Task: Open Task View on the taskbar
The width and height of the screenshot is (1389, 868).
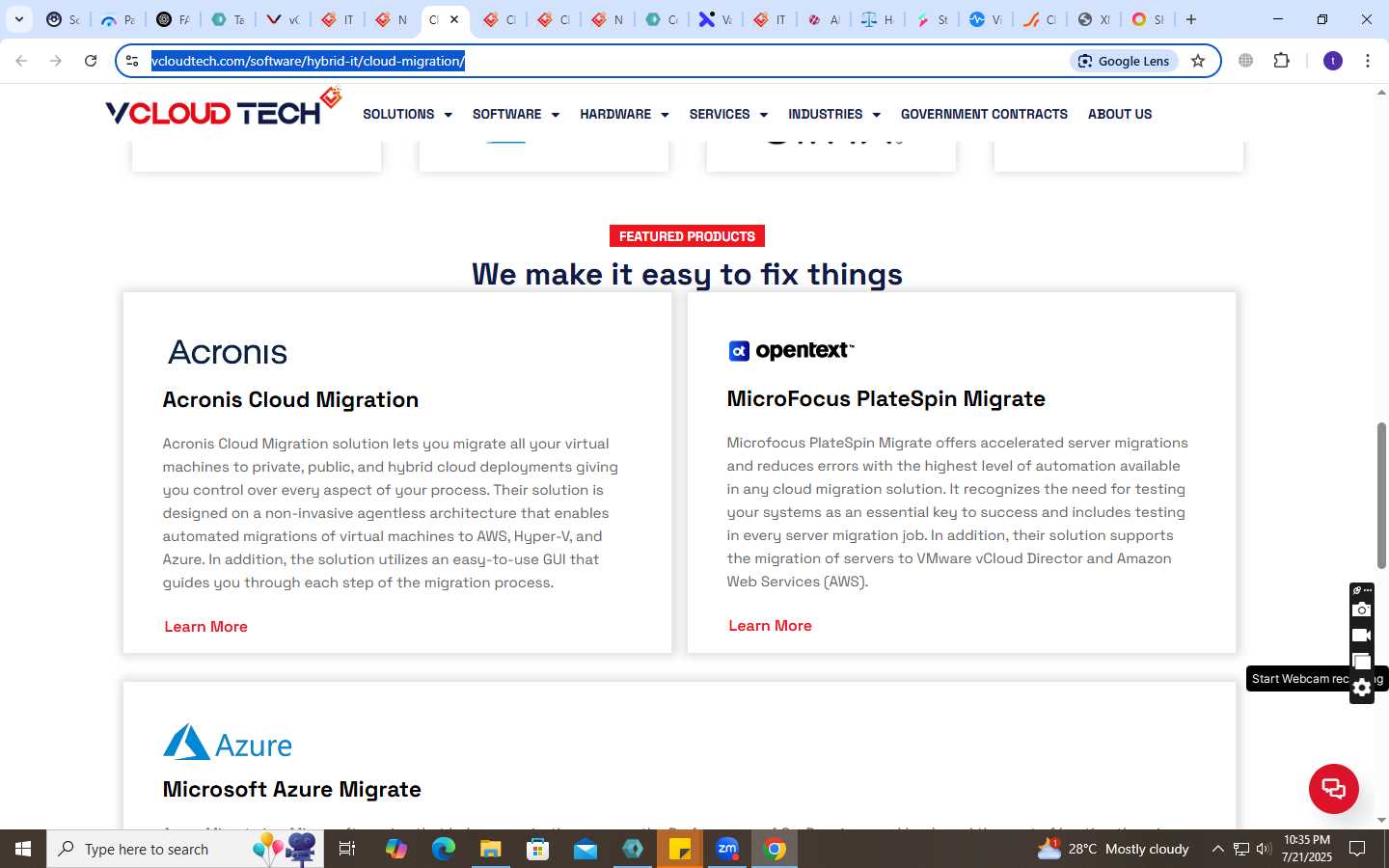Action: click(347, 849)
